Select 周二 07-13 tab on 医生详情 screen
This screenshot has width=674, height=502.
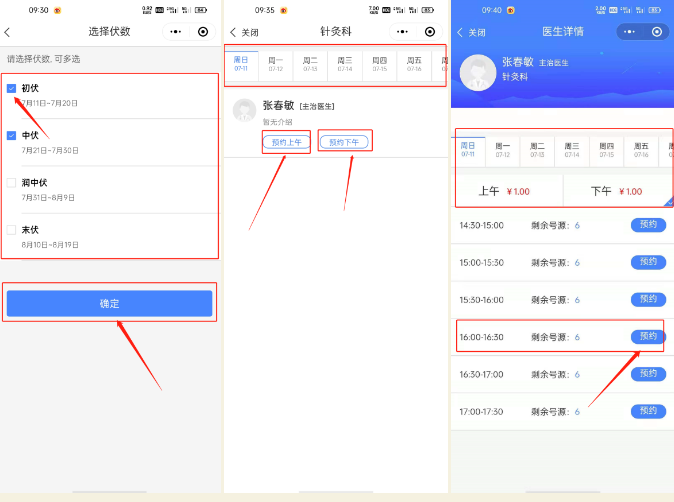pyautogui.click(x=537, y=150)
